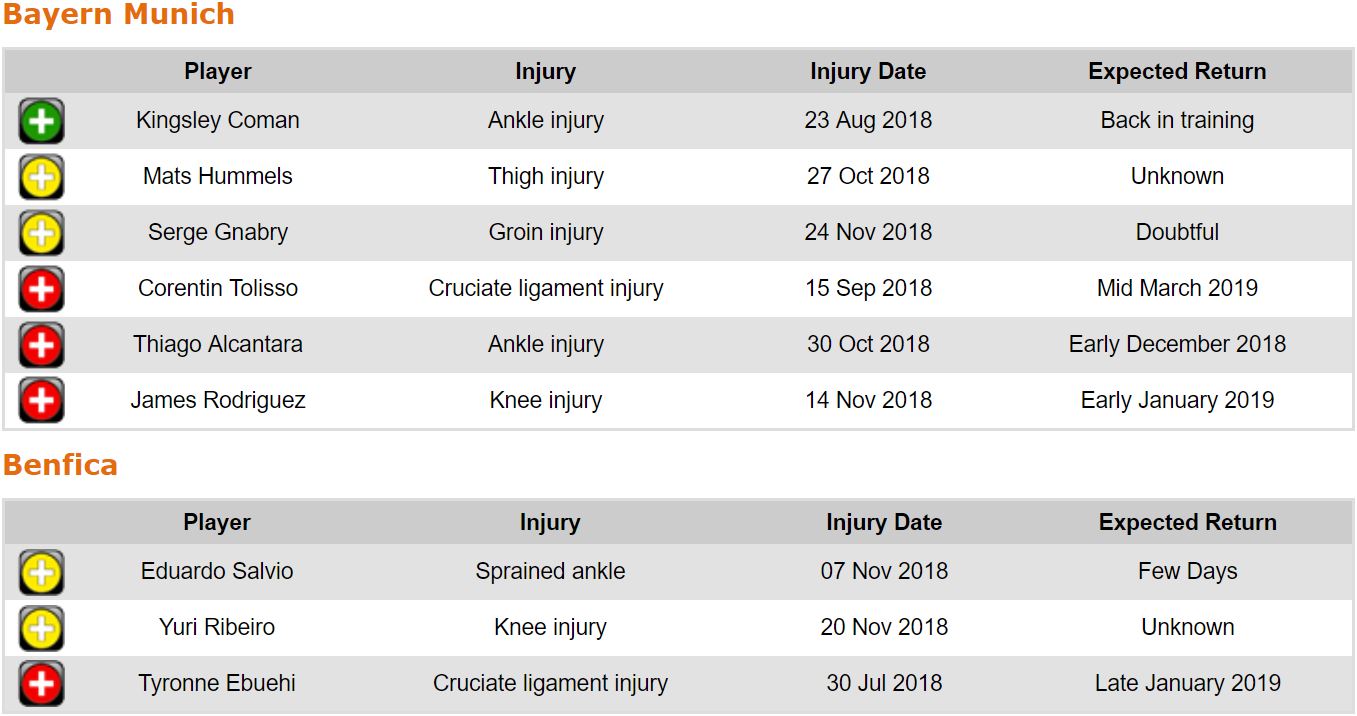Select player name Kingsley Coman
This screenshot has height=716, width=1357.
(x=217, y=121)
